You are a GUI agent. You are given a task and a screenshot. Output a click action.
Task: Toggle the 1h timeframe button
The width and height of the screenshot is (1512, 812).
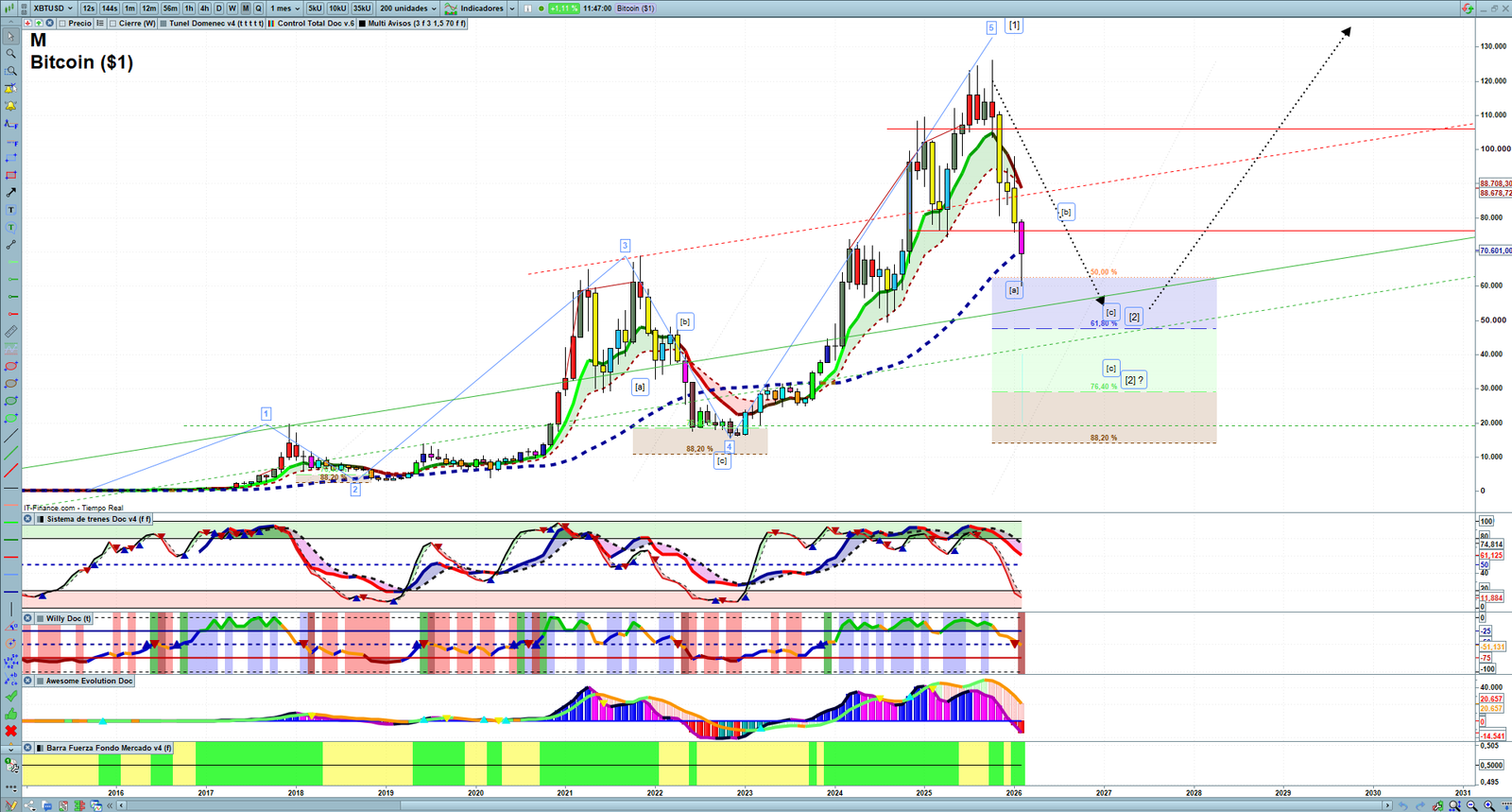point(189,9)
